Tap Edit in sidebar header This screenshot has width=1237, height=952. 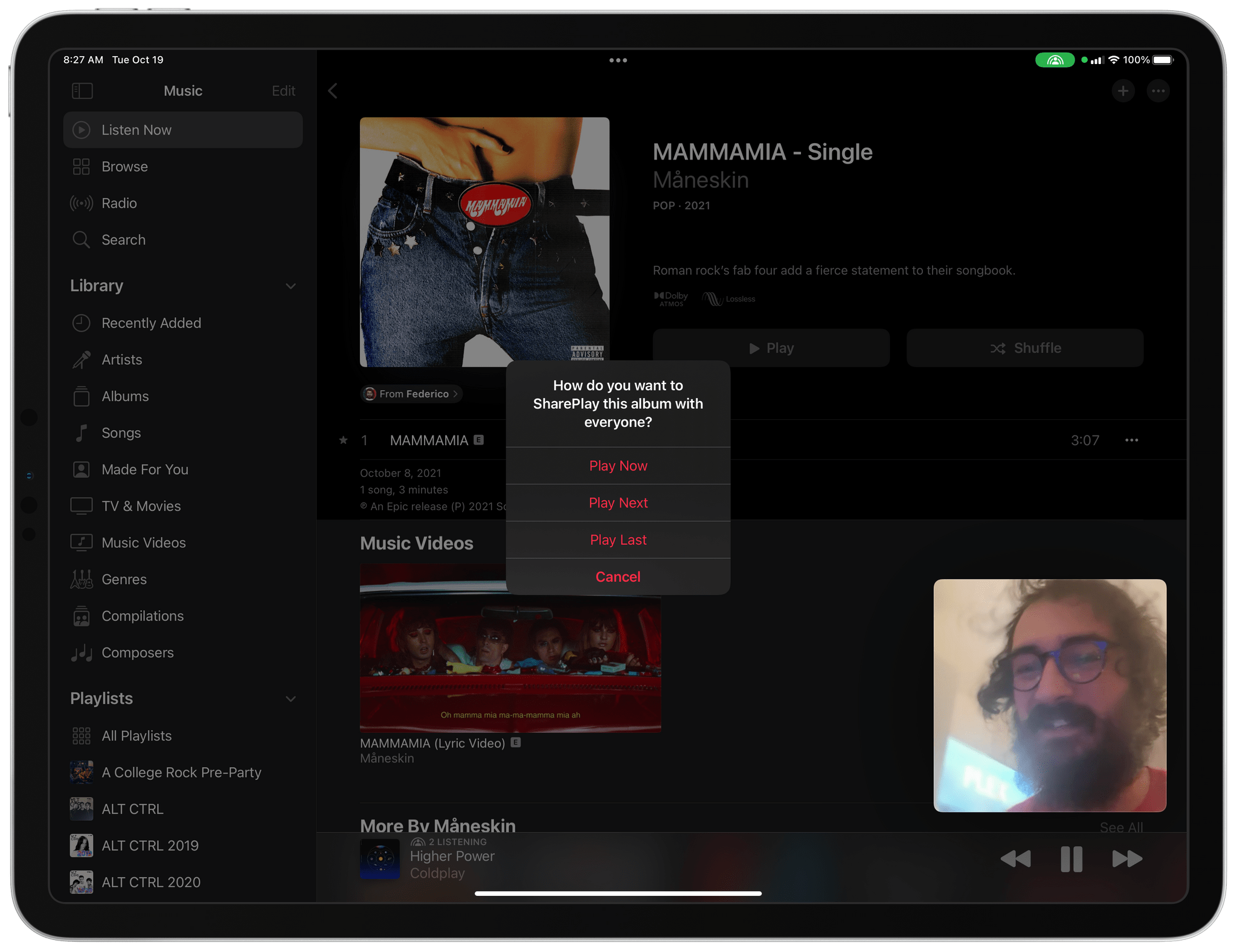(x=283, y=91)
